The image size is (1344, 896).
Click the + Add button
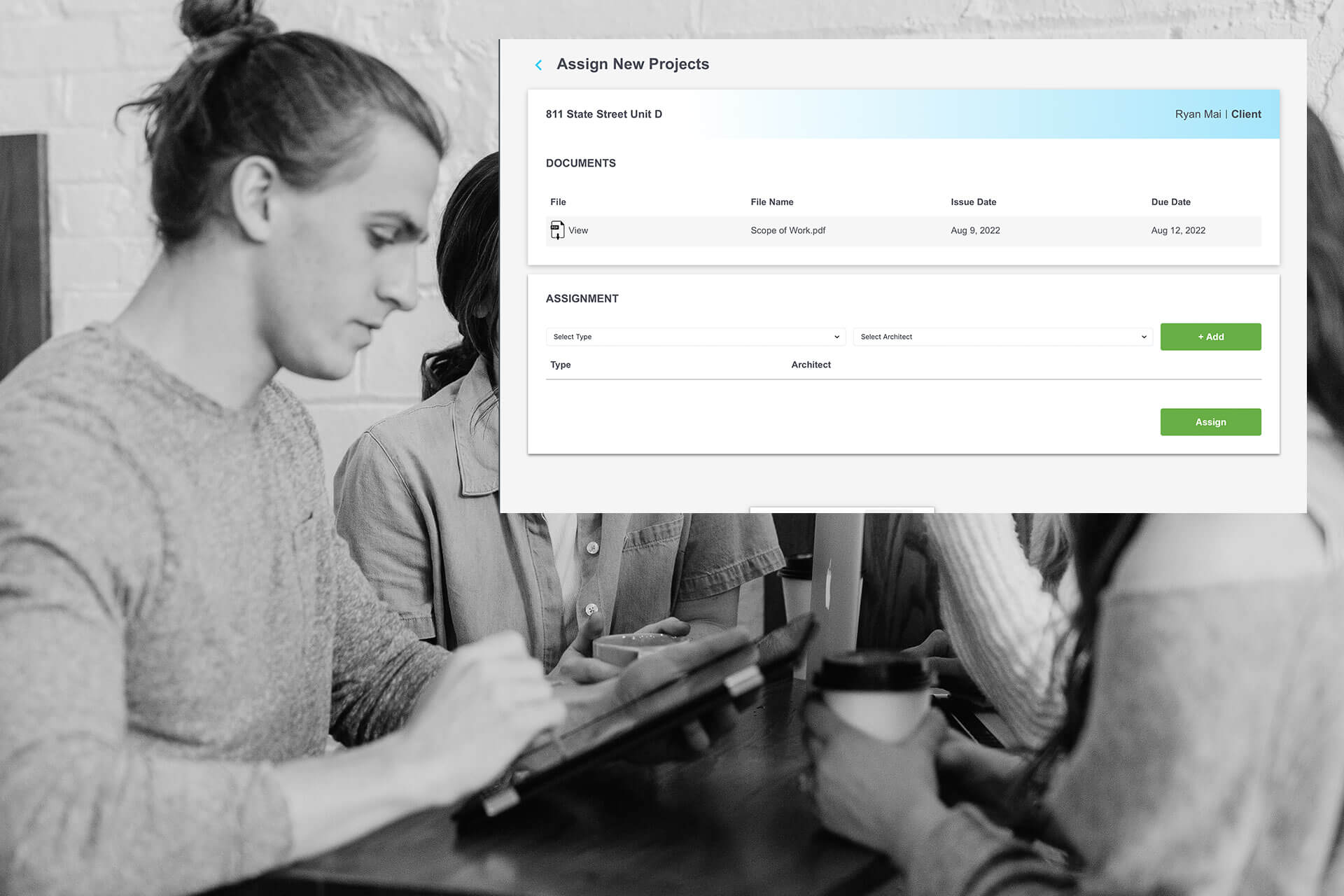1210,337
